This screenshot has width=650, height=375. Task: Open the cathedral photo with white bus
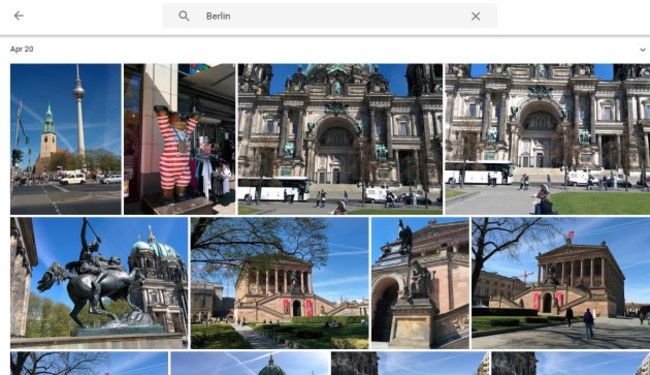coord(340,139)
